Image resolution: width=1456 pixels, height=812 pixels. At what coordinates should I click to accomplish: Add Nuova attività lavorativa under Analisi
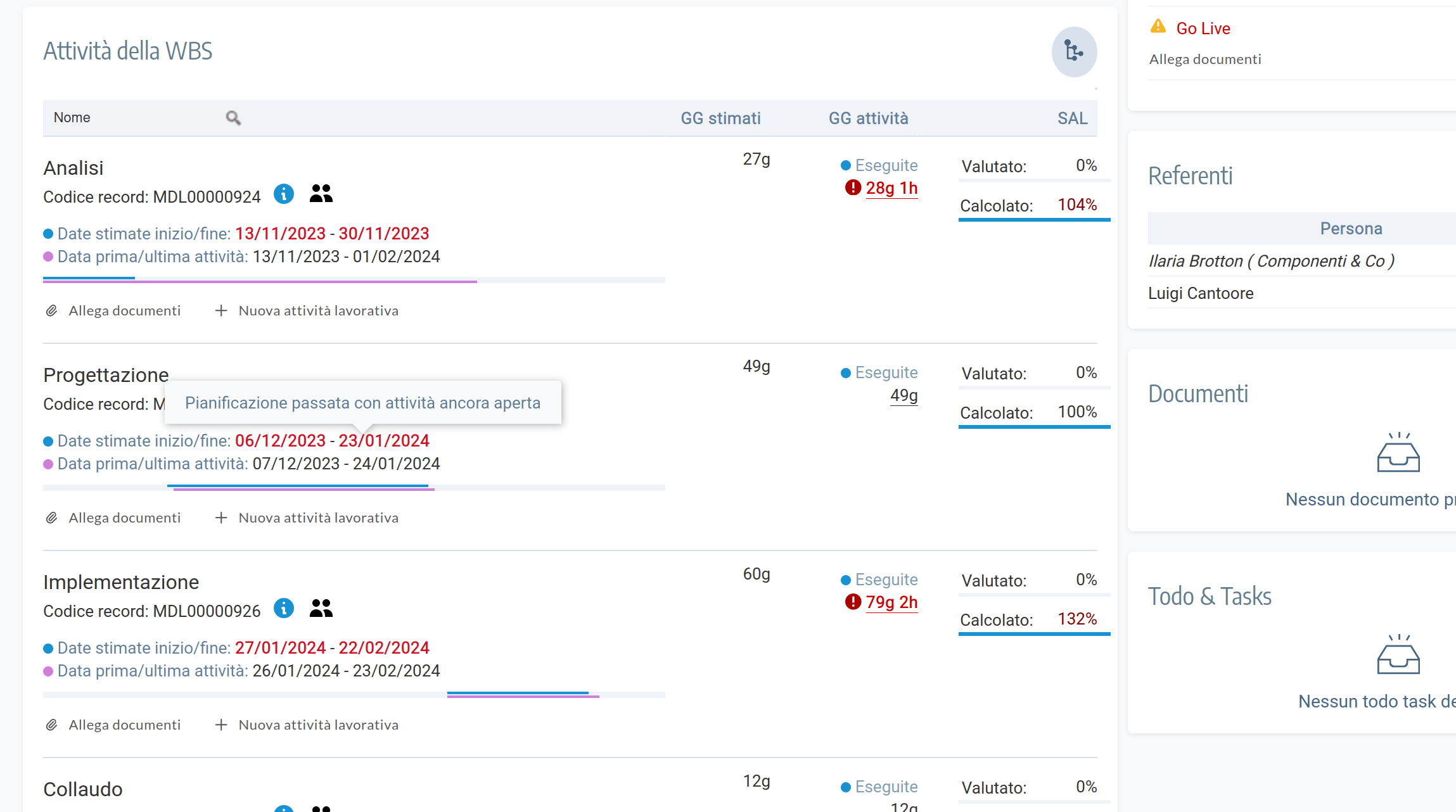[x=307, y=311]
